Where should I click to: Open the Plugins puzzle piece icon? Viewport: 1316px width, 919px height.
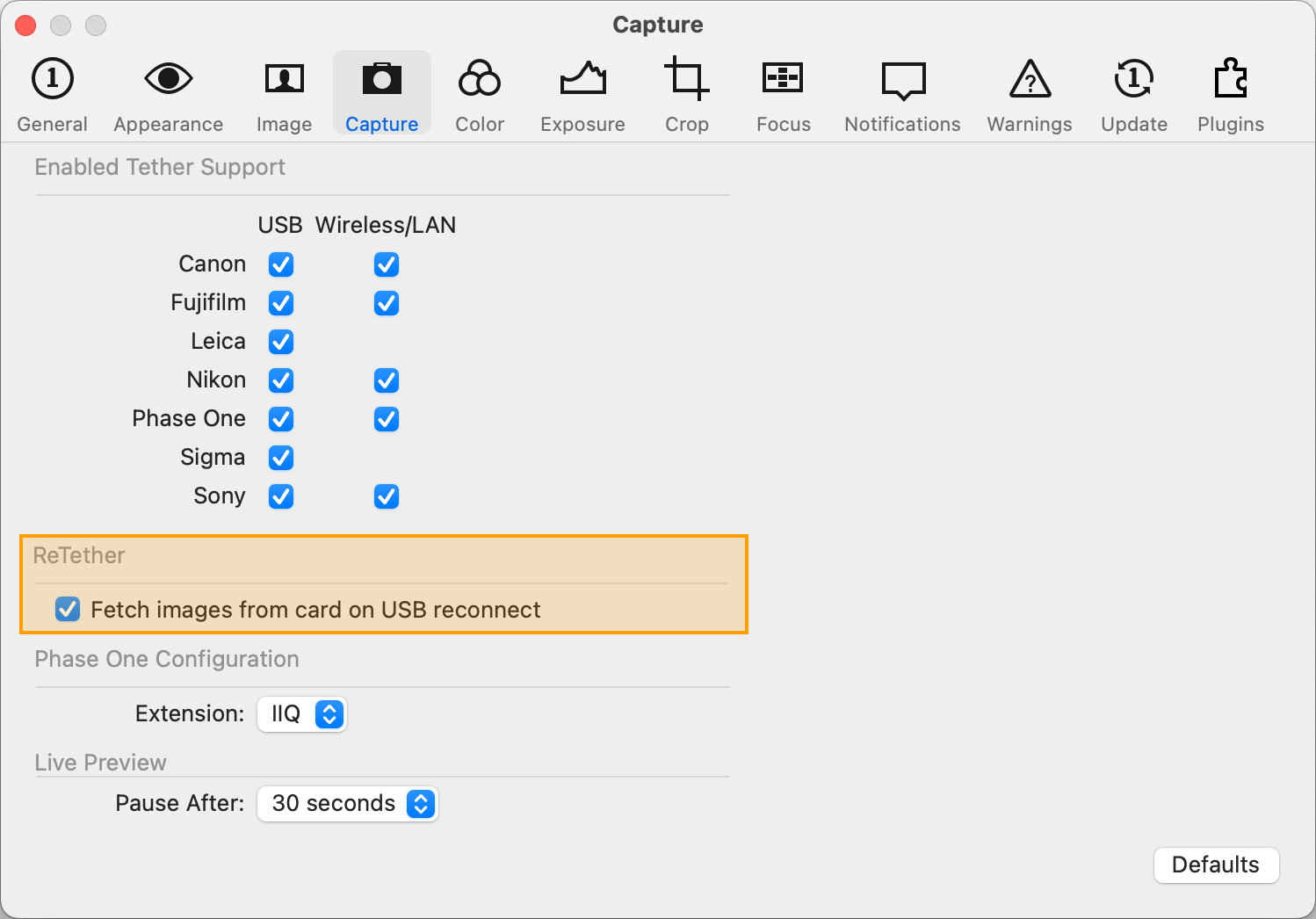pyautogui.click(x=1231, y=79)
